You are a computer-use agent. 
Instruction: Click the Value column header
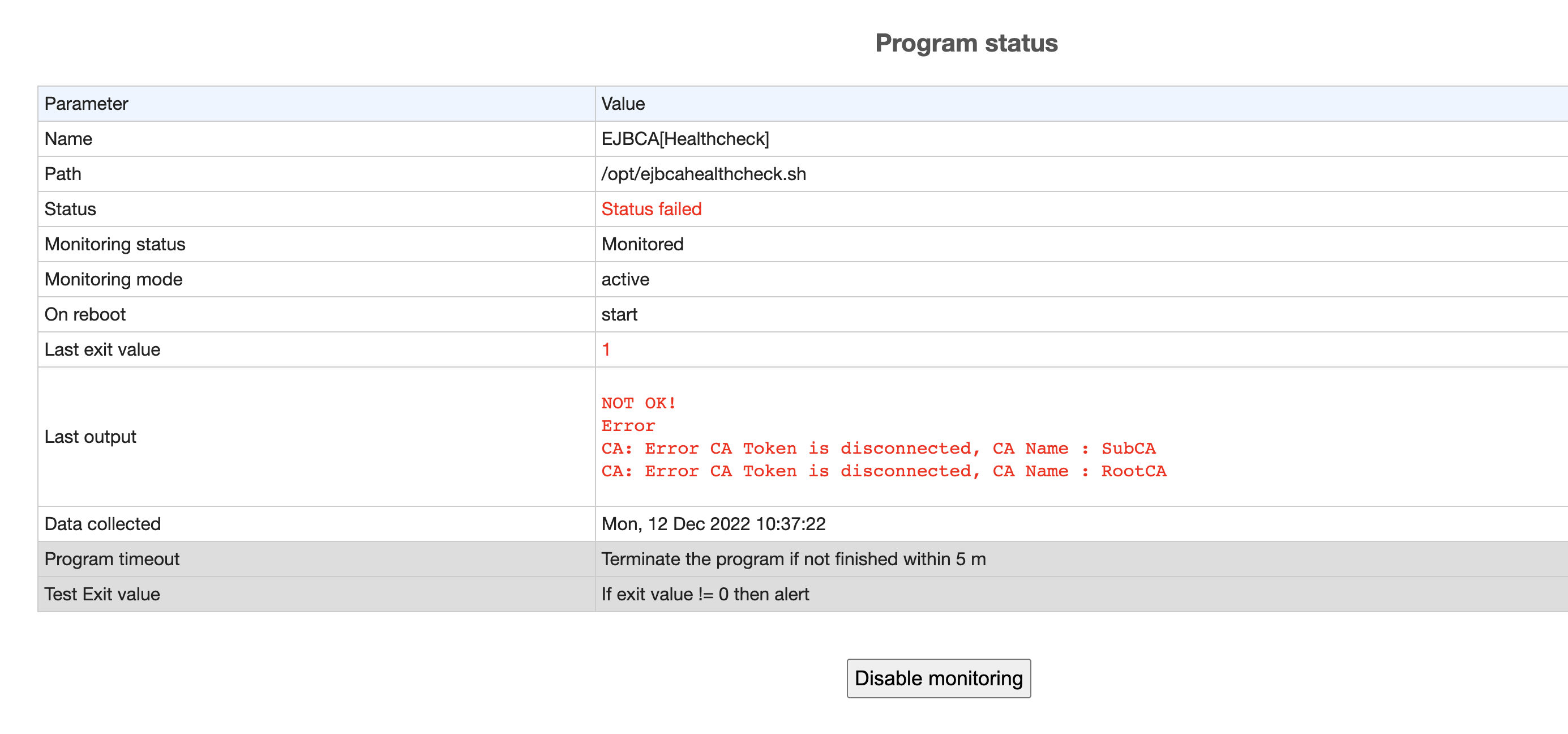coord(623,104)
